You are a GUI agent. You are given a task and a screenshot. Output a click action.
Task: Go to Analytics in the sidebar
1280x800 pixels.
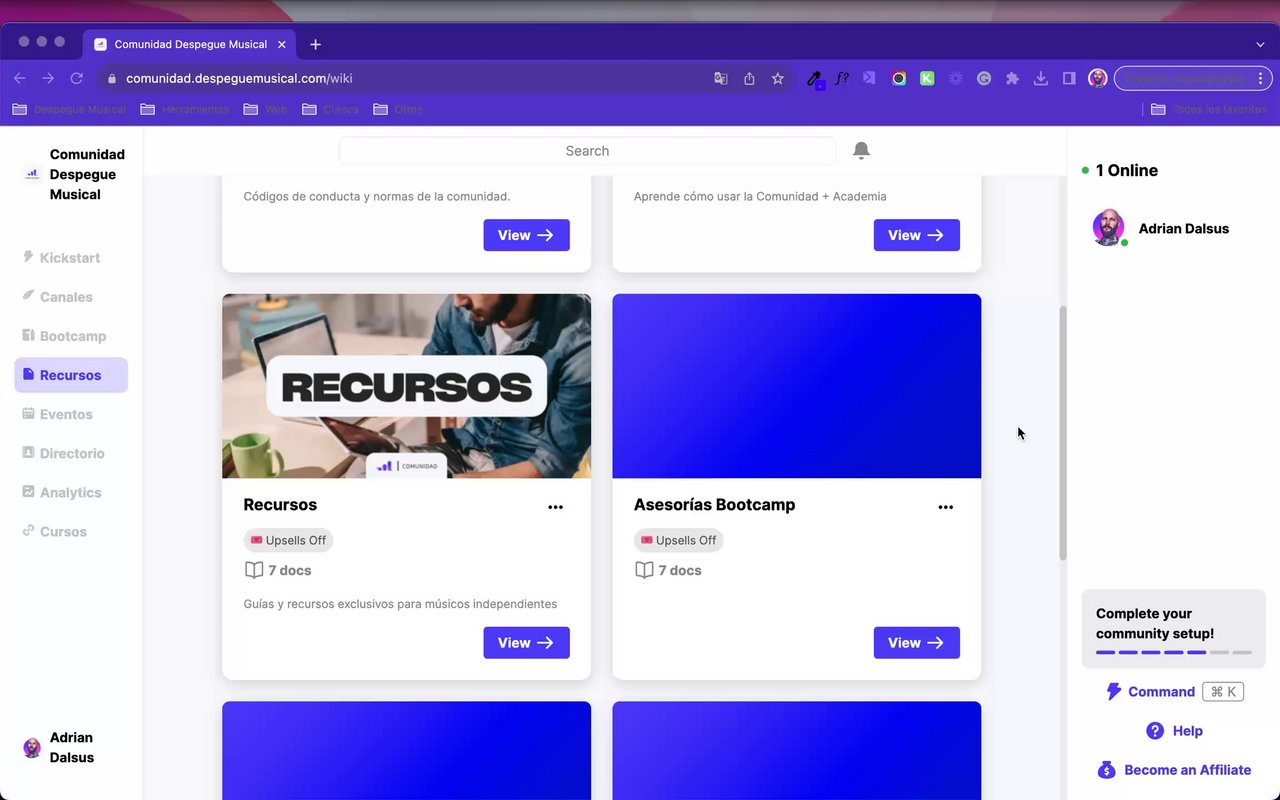[x=70, y=492]
